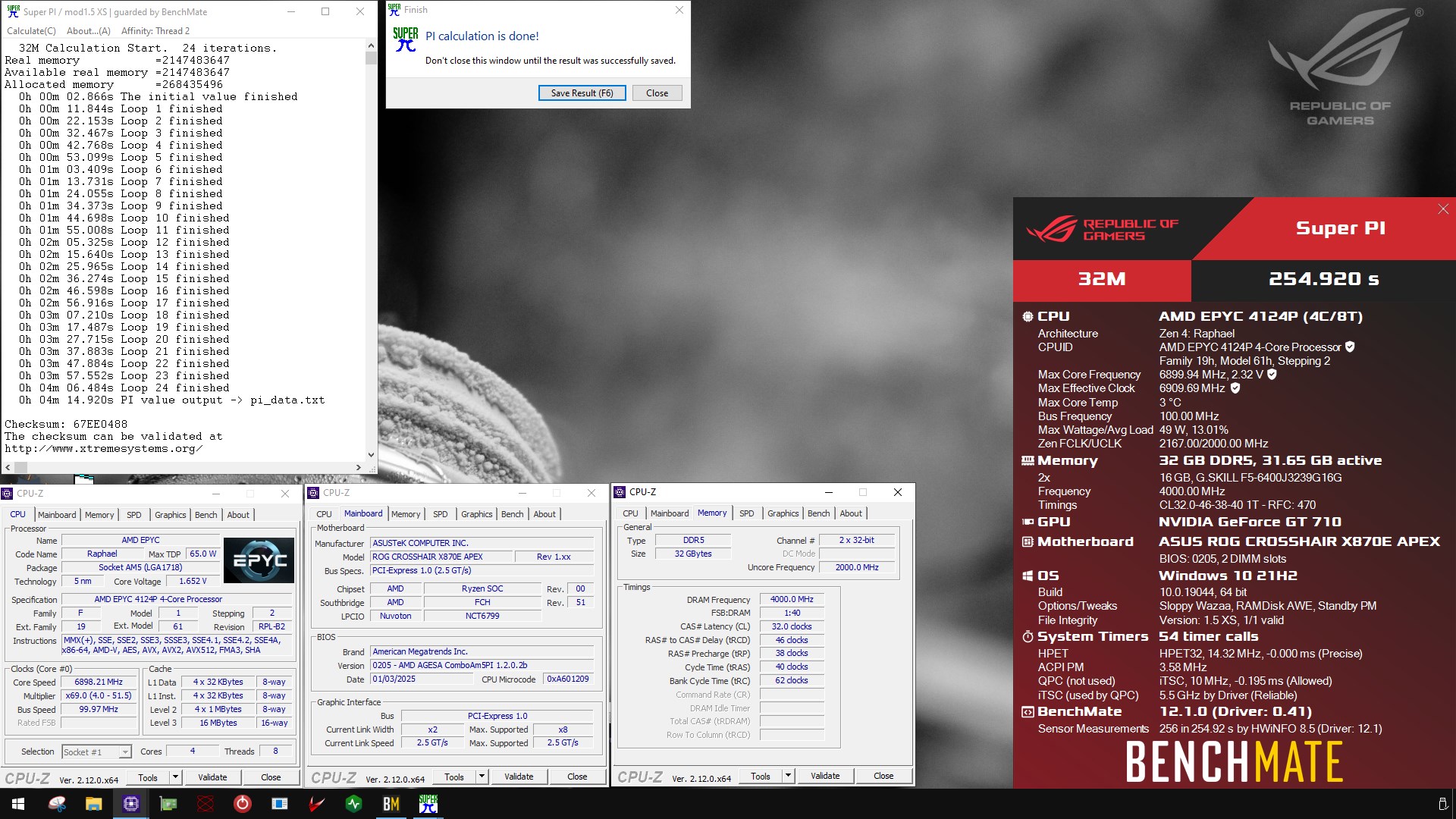Click the Checksum: 67EE0488 line

pyautogui.click(x=66, y=424)
